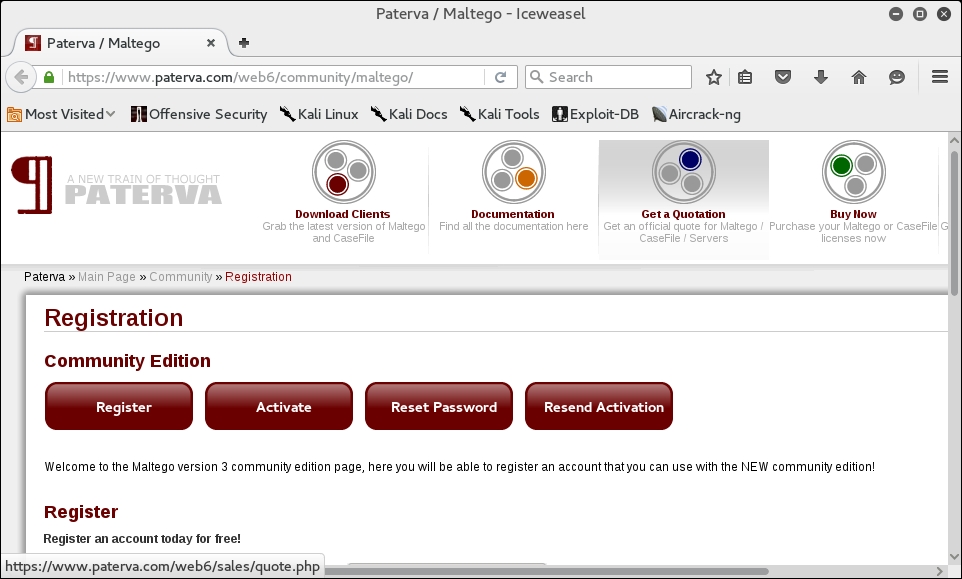
Task: Click the Download Clients menu label
Action: click(342, 214)
